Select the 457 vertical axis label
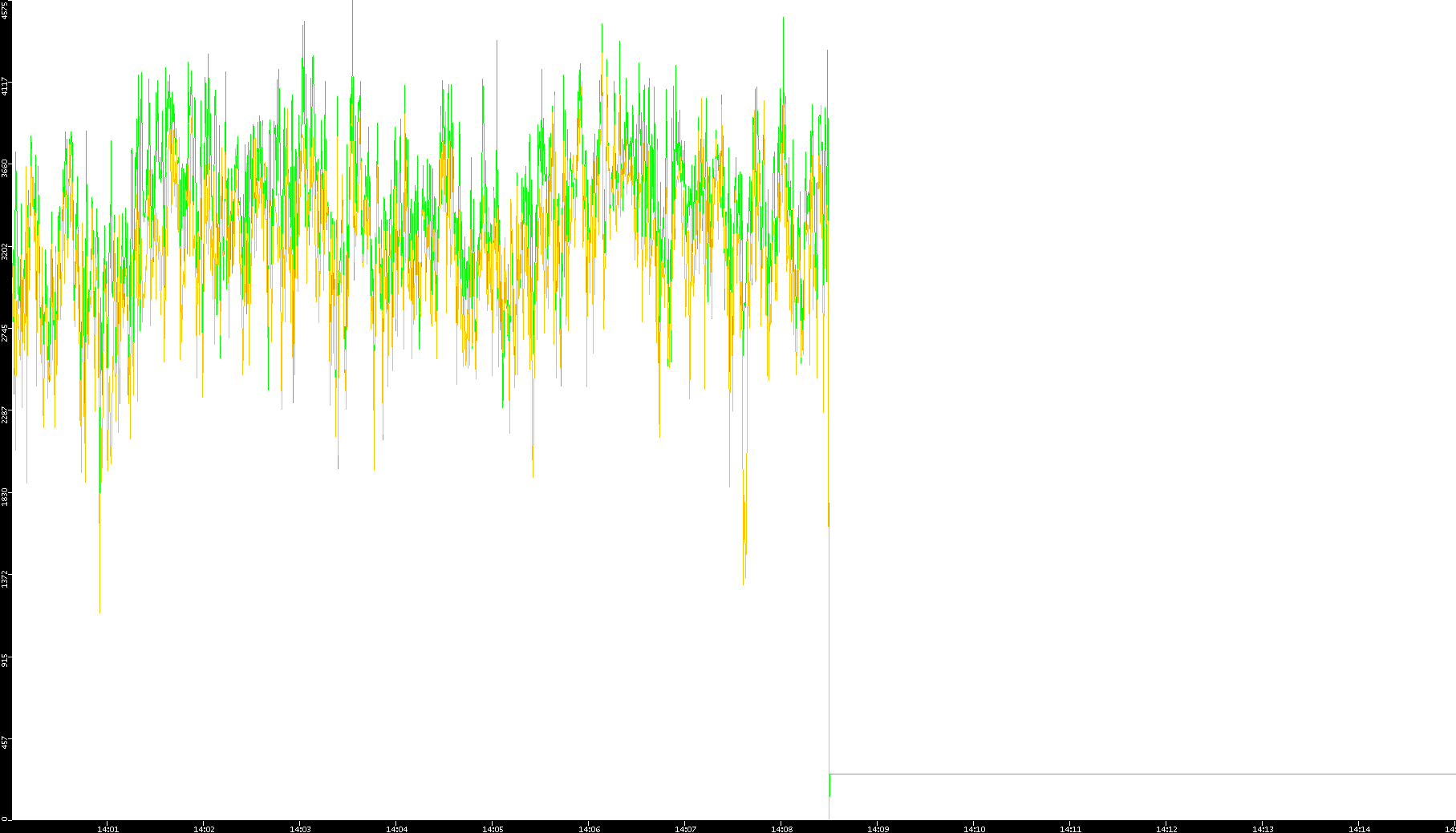 [6, 742]
